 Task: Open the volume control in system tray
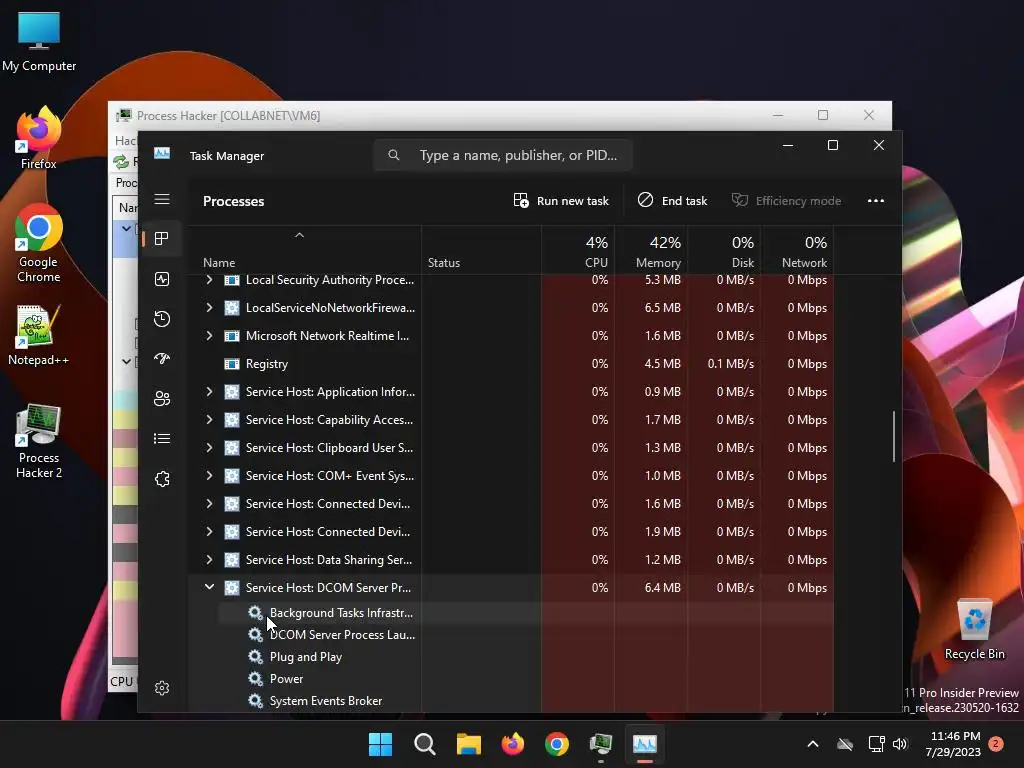tap(900, 744)
